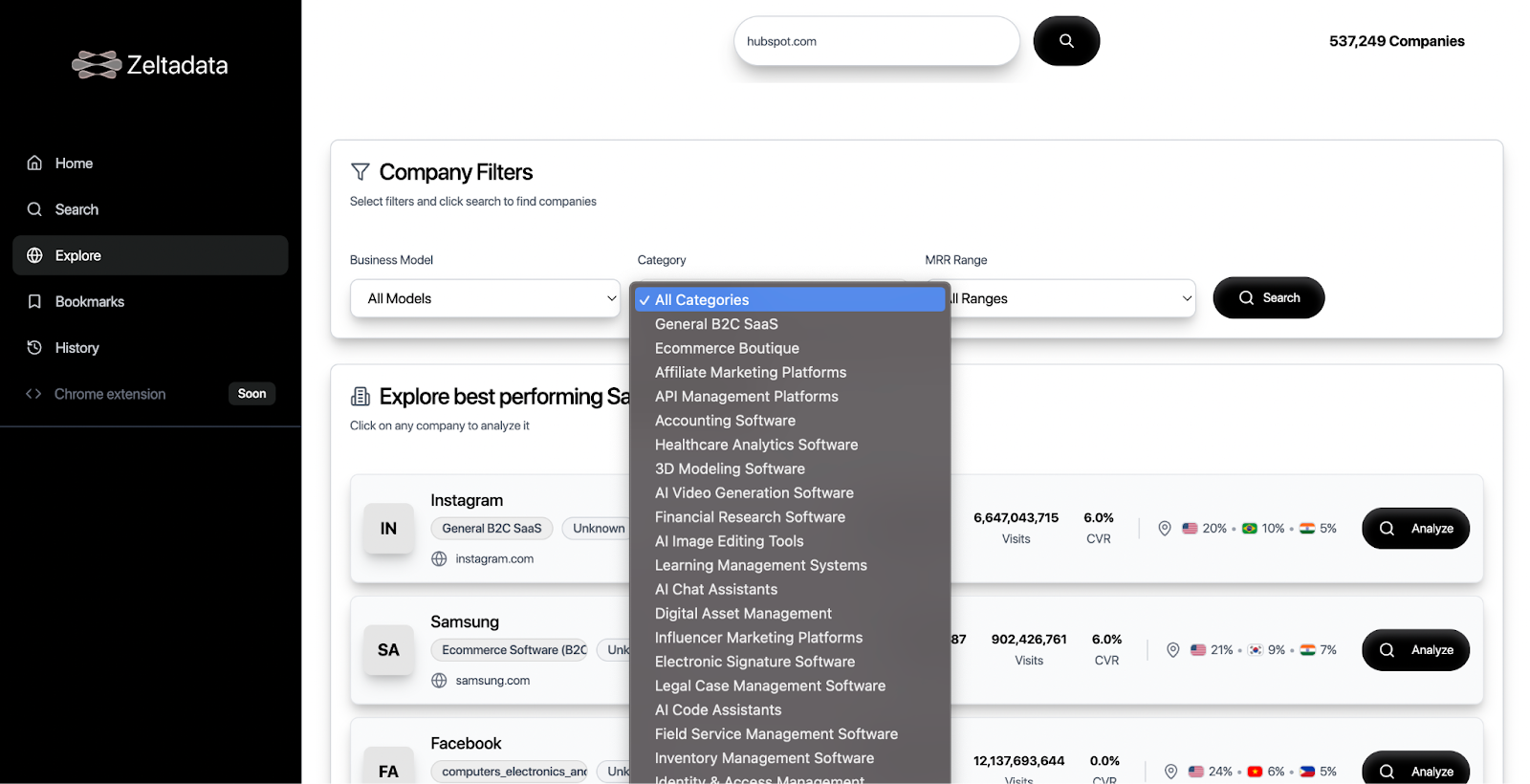Choose AI Code Assistants option
The width and height of the screenshot is (1530, 784).
pyautogui.click(x=790, y=709)
